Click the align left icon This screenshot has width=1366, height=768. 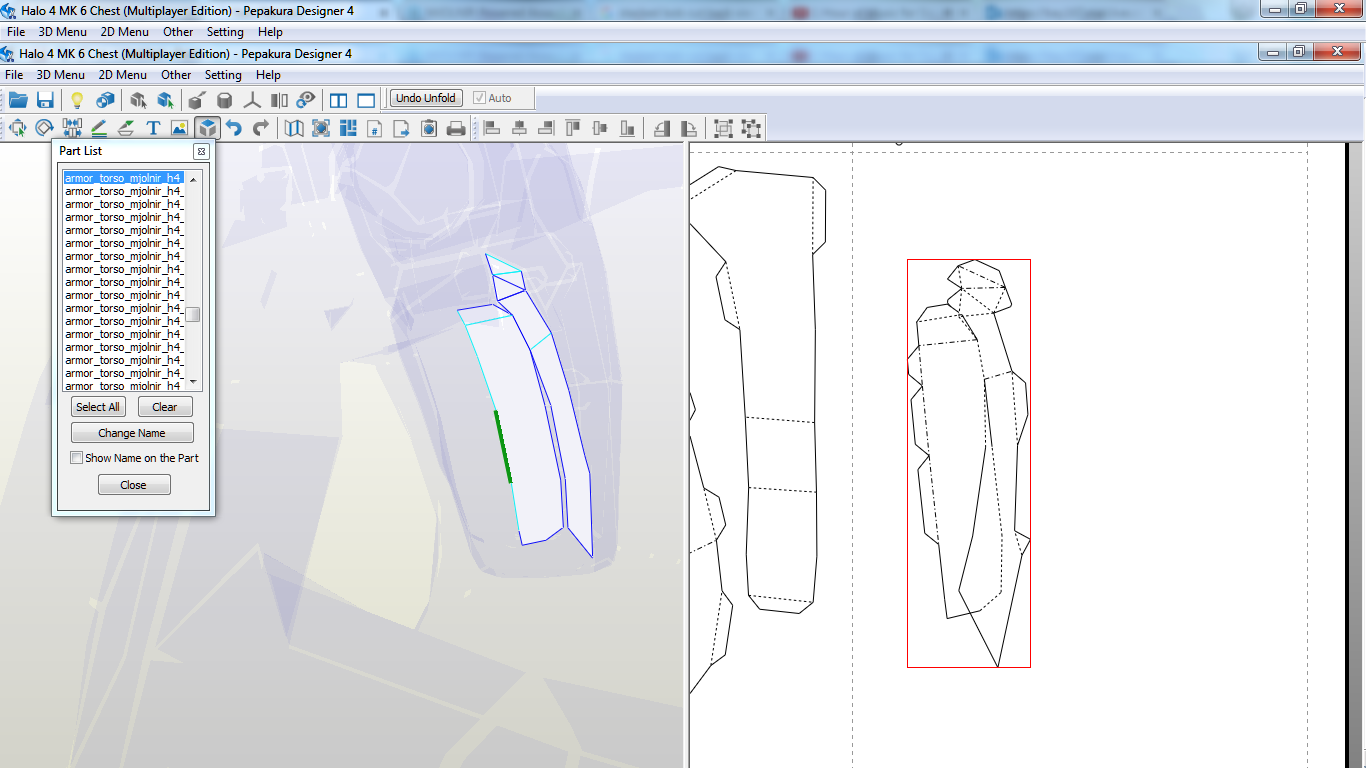pyautogui.click(x=492, y=128)
